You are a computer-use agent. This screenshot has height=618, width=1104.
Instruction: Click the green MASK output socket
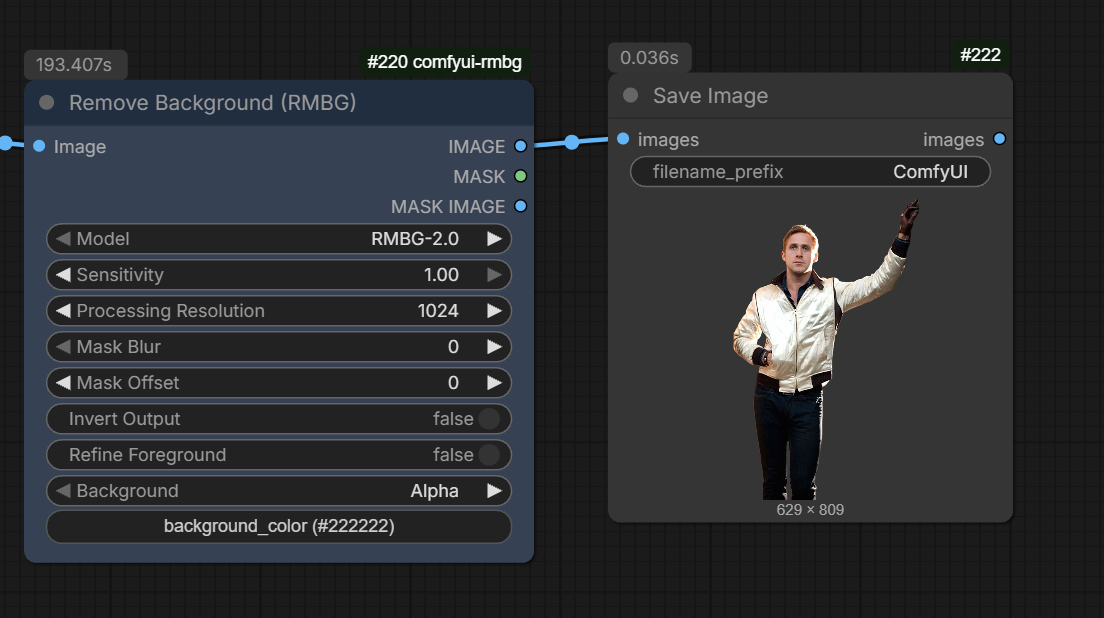coord(520,176)
